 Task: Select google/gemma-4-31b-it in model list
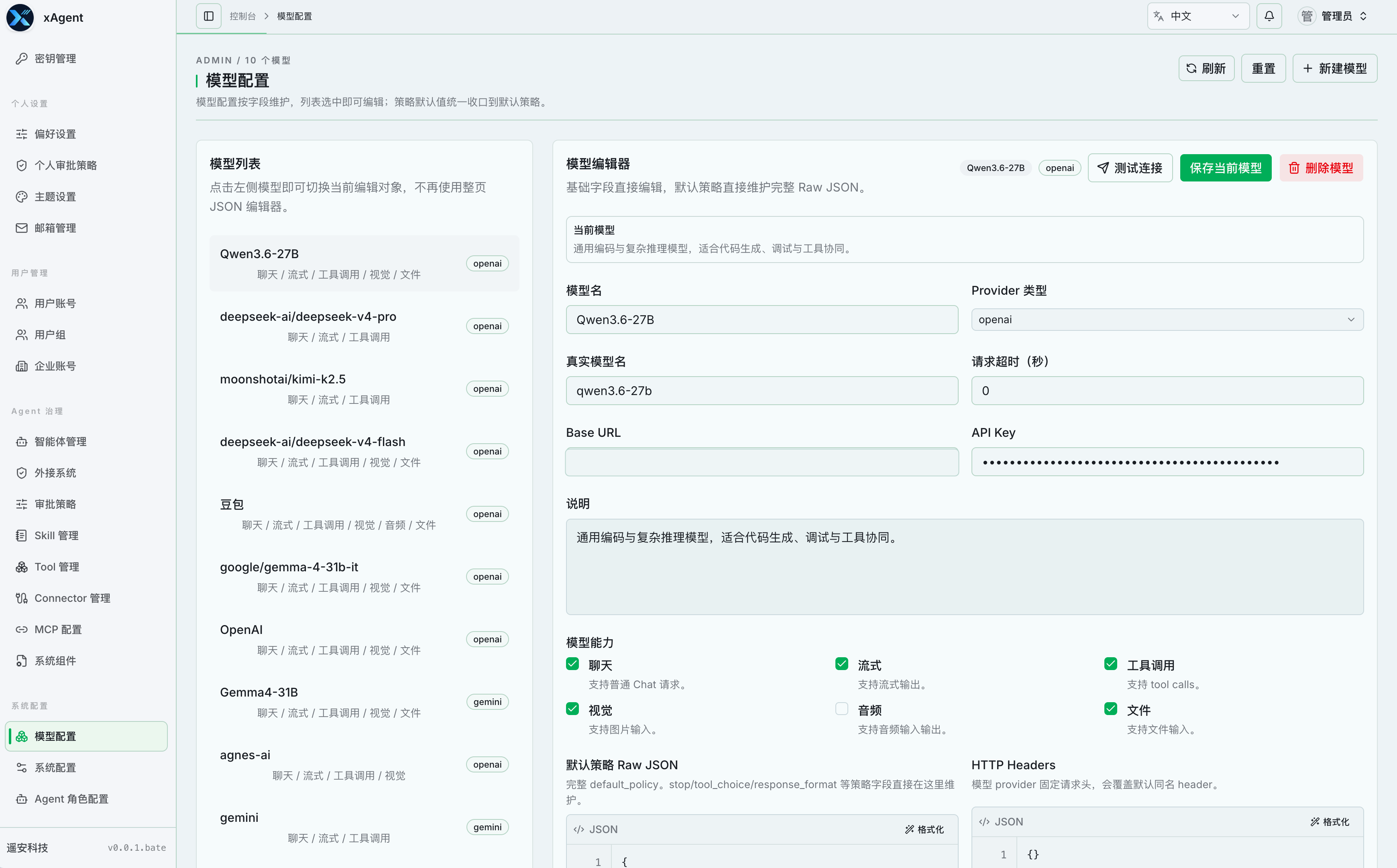(x=364, y=577)
